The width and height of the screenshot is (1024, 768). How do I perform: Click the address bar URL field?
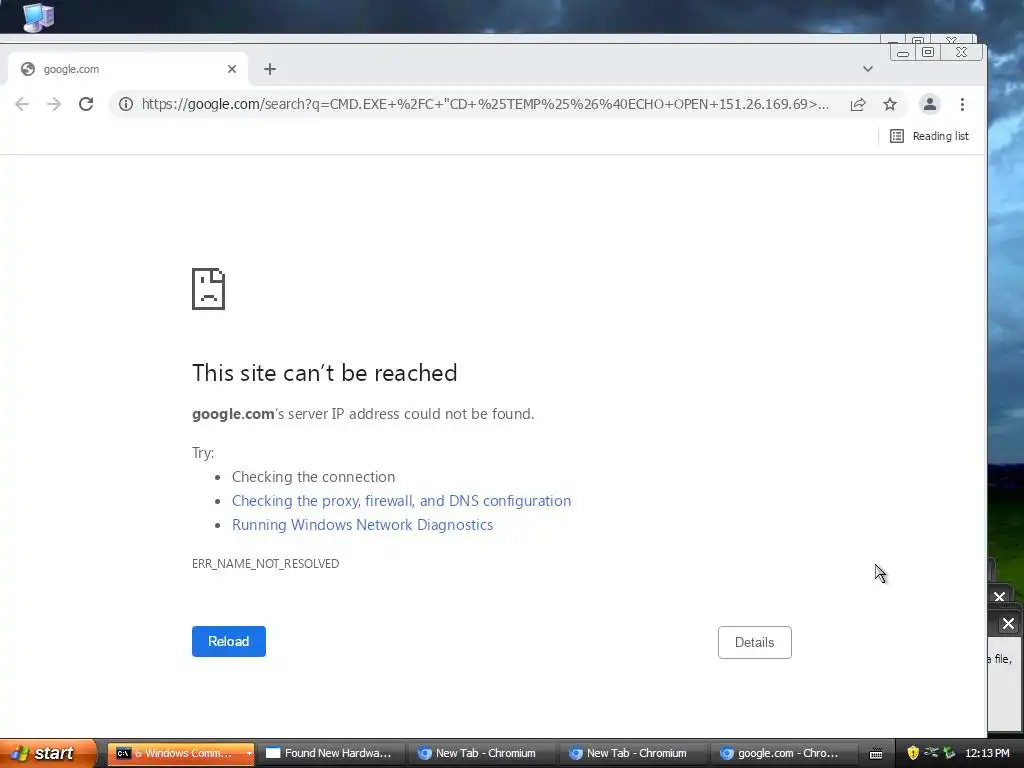point(485,104)
